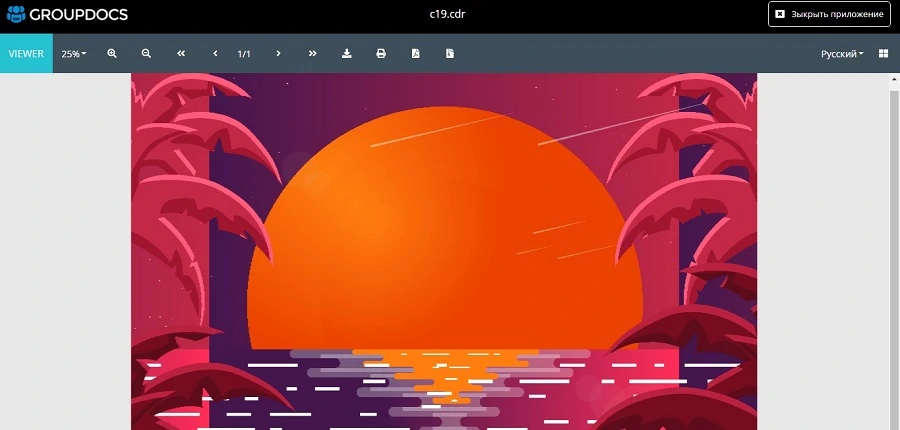Viewport: 900px width, 430px height.
Task: Download document as PDF
Action: click(416, 53)
